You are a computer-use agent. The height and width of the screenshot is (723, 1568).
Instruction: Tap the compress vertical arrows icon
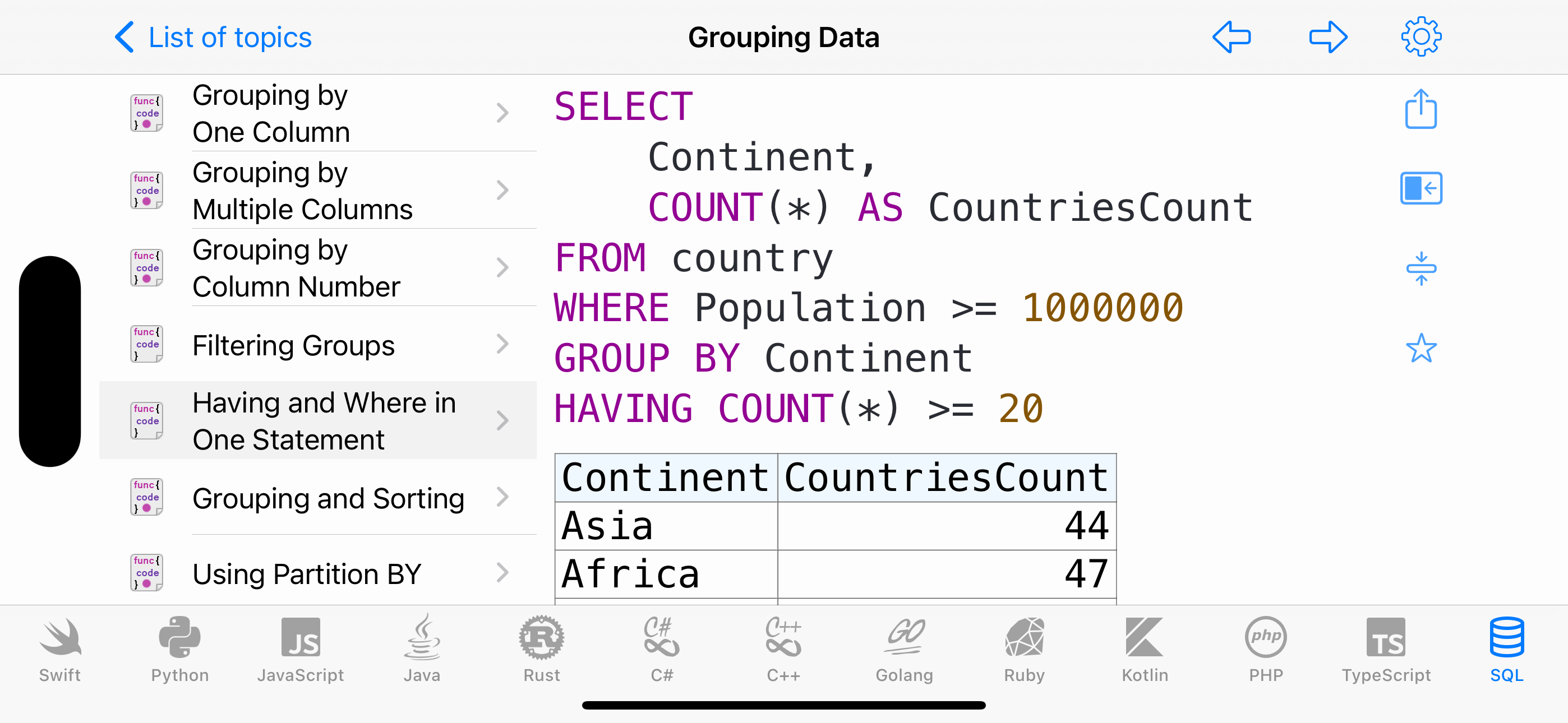click(x=1421, y=268)
